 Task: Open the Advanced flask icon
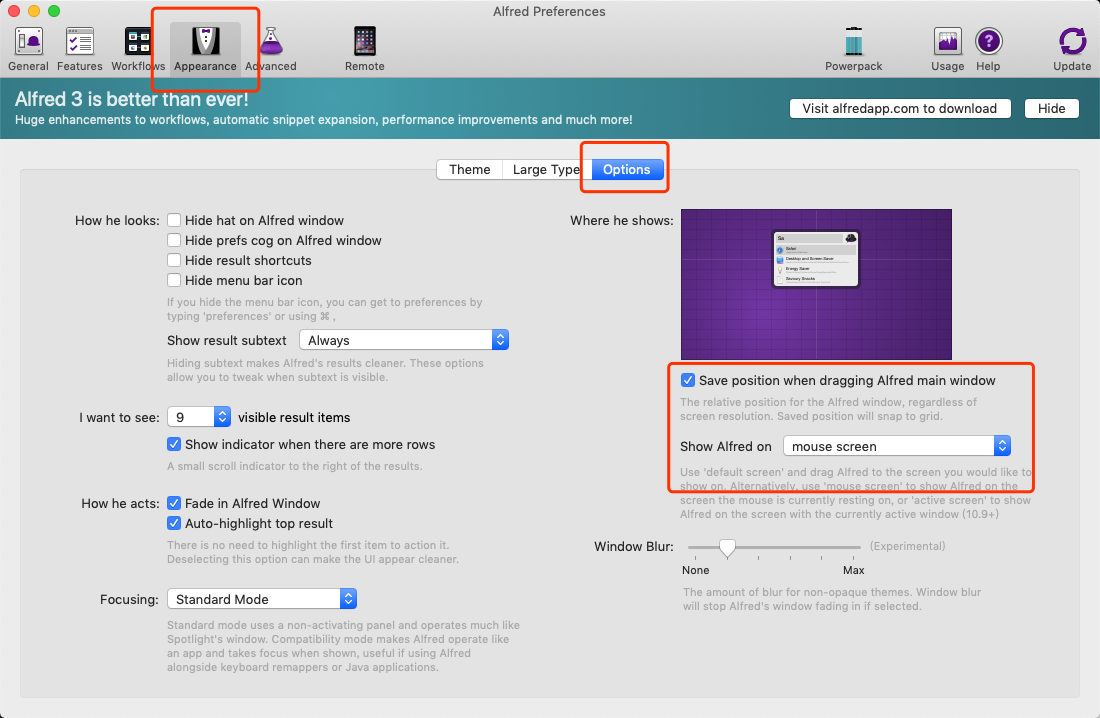click(x=271, y=41)
